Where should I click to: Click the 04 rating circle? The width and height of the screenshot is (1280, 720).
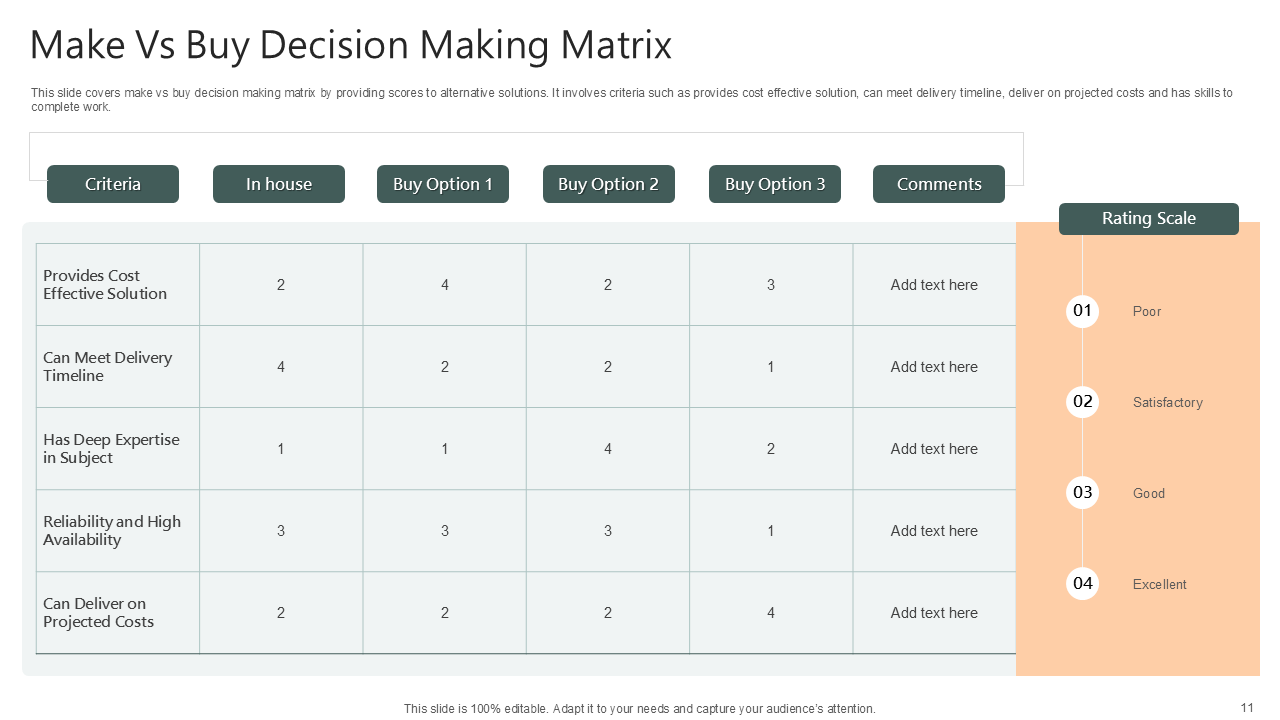1082,584
